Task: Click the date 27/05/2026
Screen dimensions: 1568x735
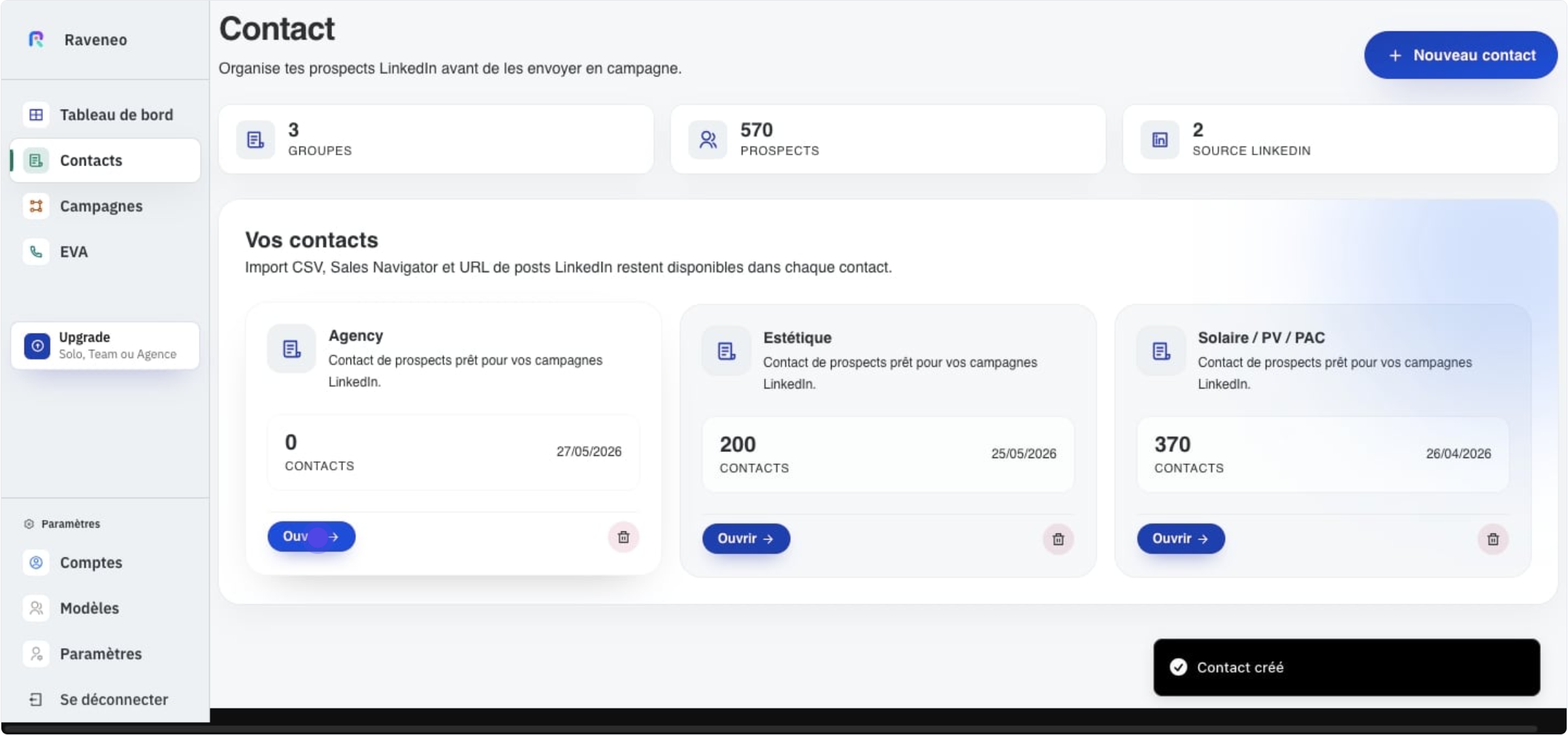Action: click(589, 452)
